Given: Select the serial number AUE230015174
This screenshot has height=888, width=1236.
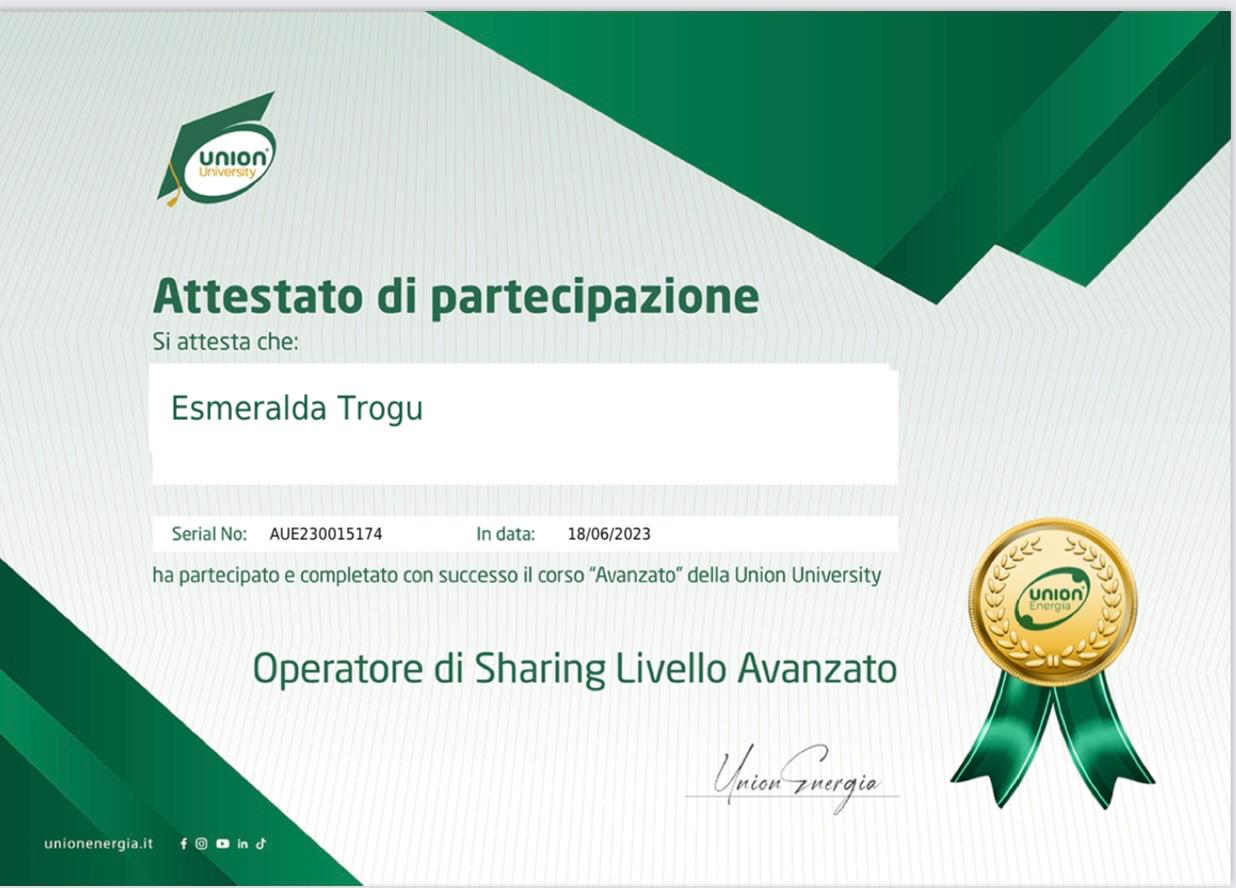Looking at the screenshot, I should point(325,534).
